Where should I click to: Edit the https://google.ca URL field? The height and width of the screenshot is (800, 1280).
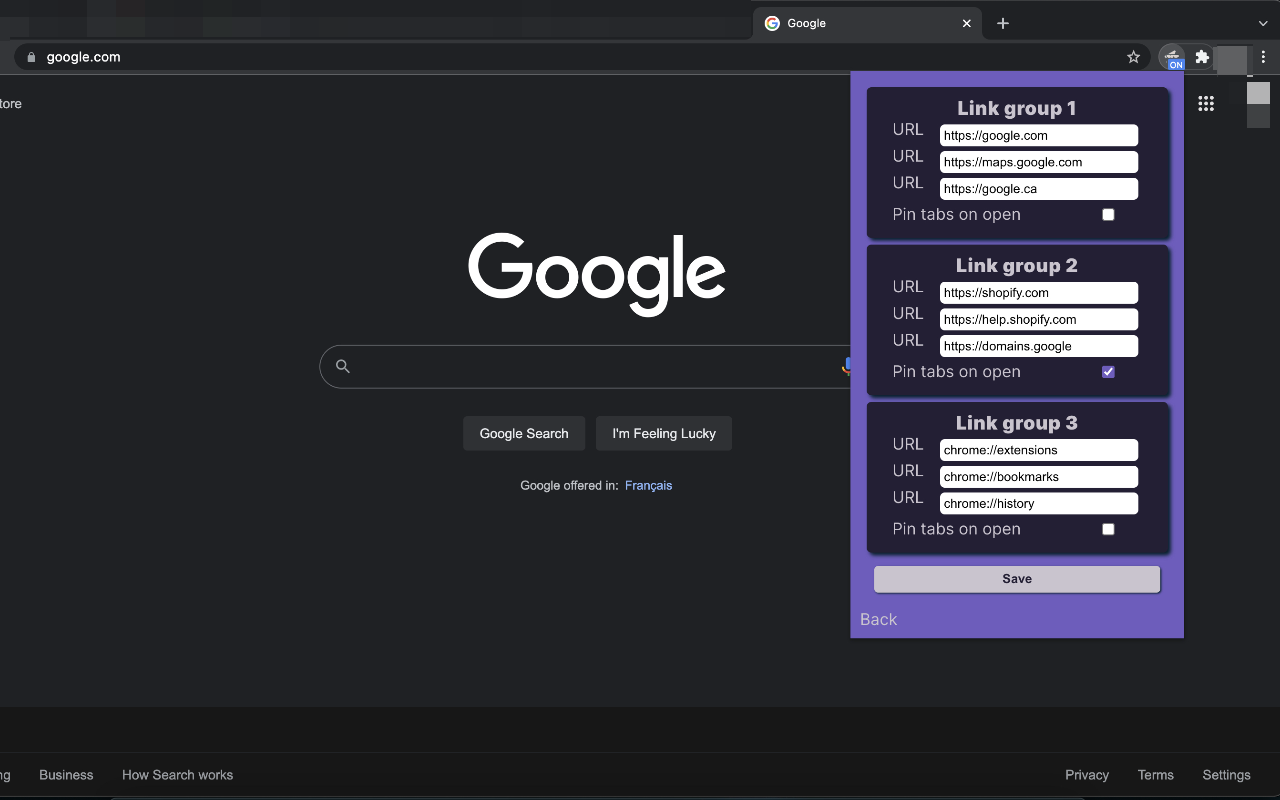(1039, 189)
